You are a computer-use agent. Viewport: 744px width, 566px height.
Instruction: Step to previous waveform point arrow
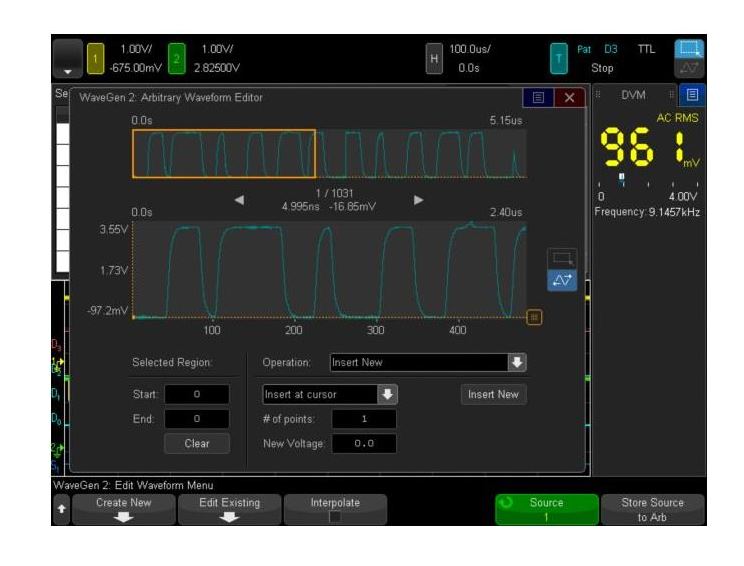pos(239,199)
